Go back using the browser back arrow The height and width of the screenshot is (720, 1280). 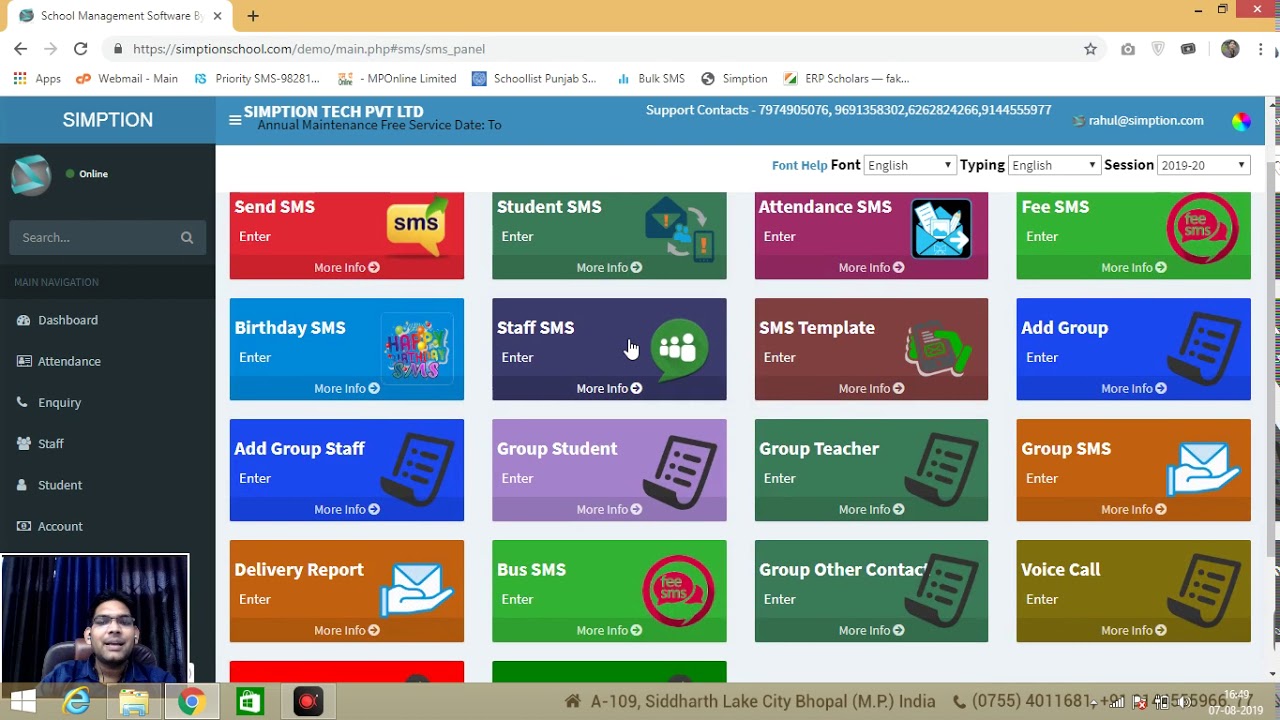tap(21, 49)
